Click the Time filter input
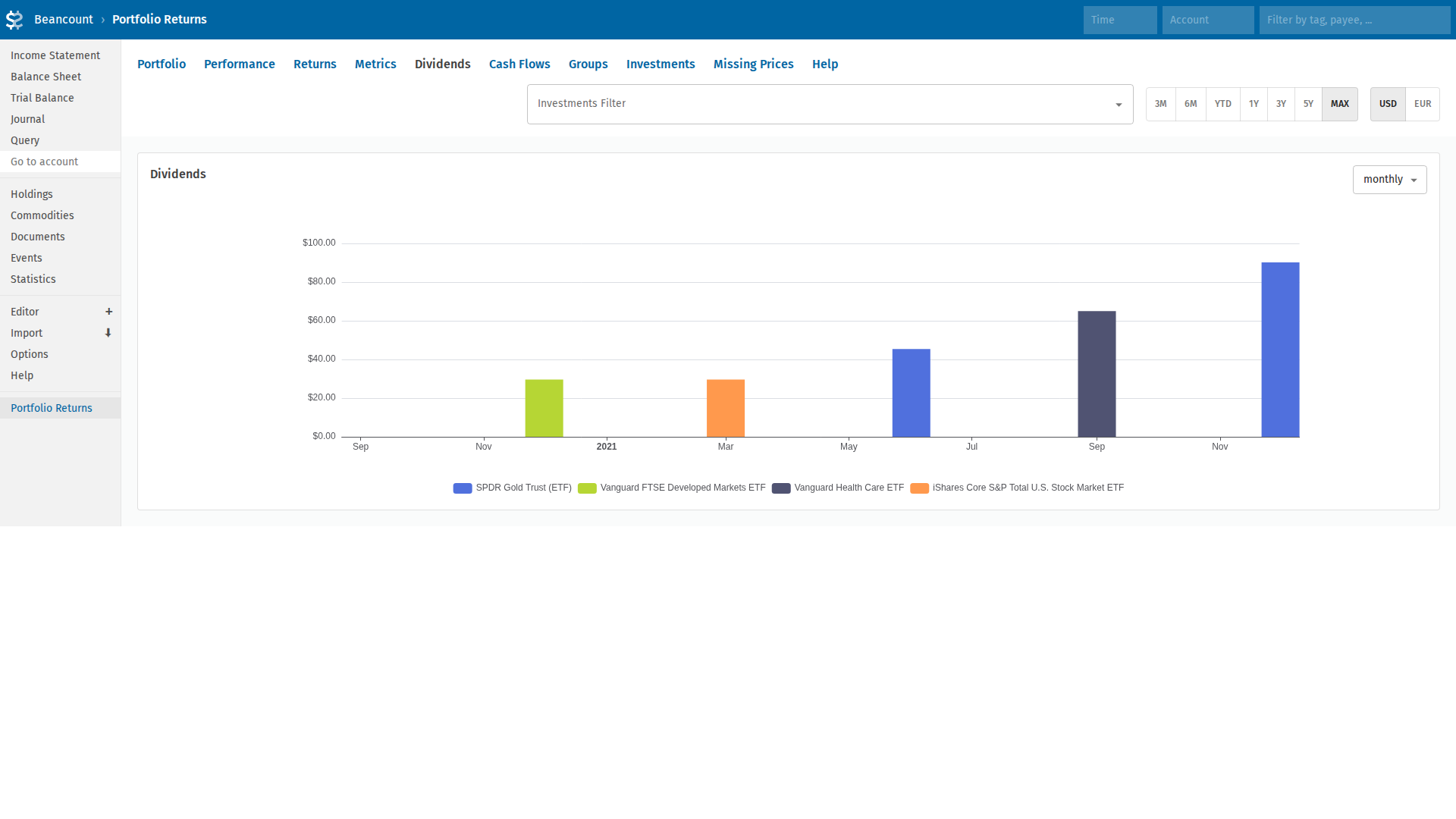The height and width of the screenshot is (819, 1456). [1119, 20]
